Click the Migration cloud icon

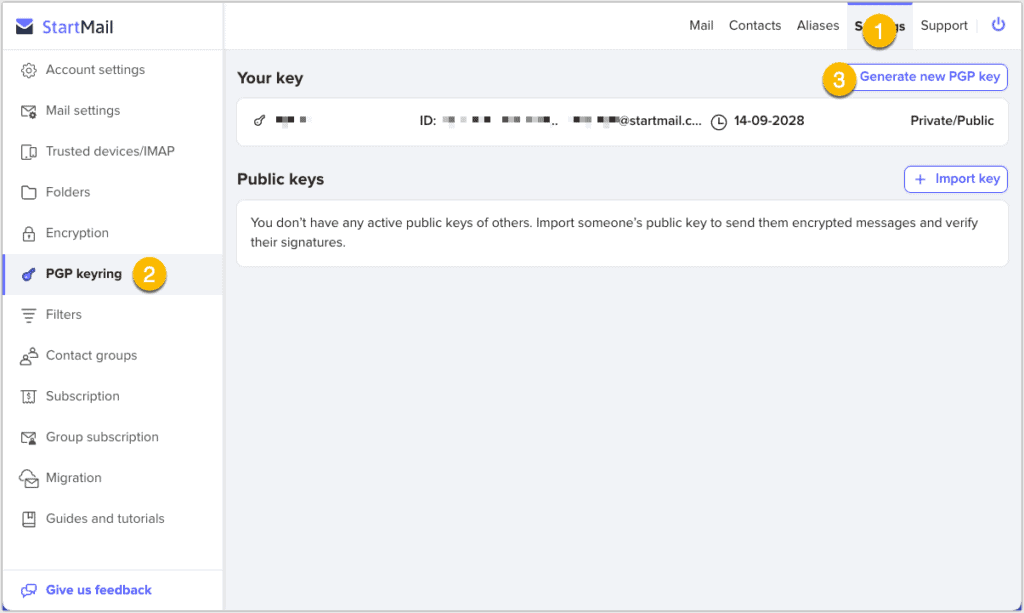(28, 478)
